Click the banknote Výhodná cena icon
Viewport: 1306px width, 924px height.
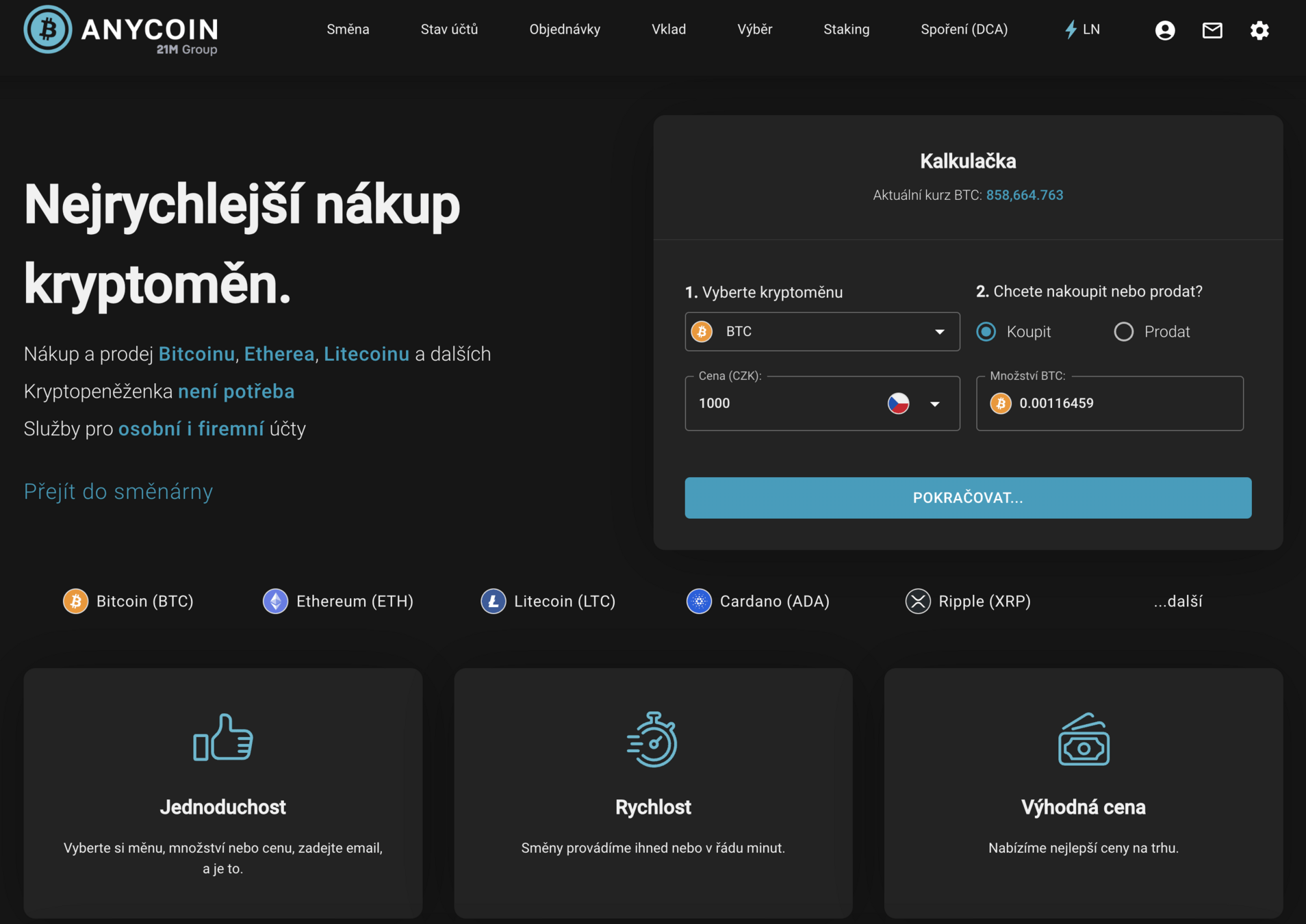point(1084,739)
